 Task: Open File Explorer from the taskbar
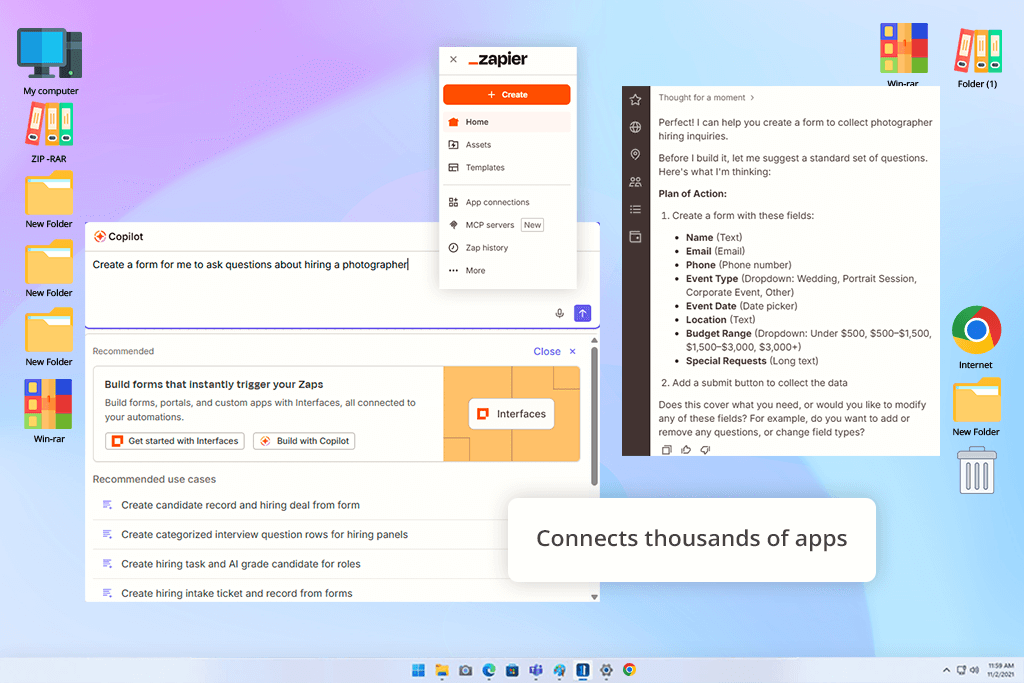pyautogui.click(x=442, y=670)
